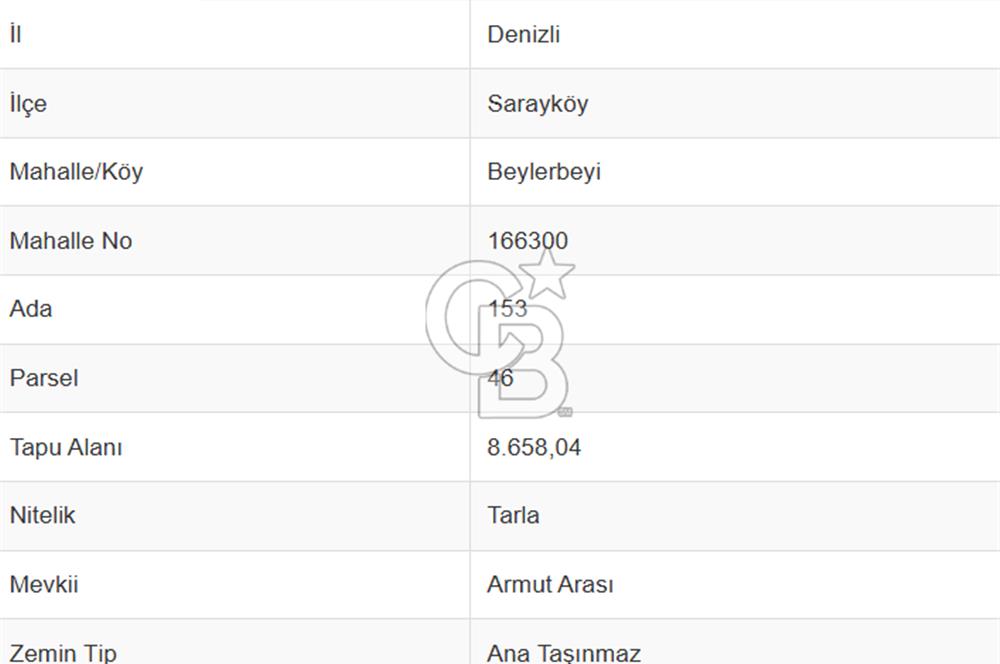Select the Sarayköy district value
The image size is (1000, 664).
click(538, 103)
